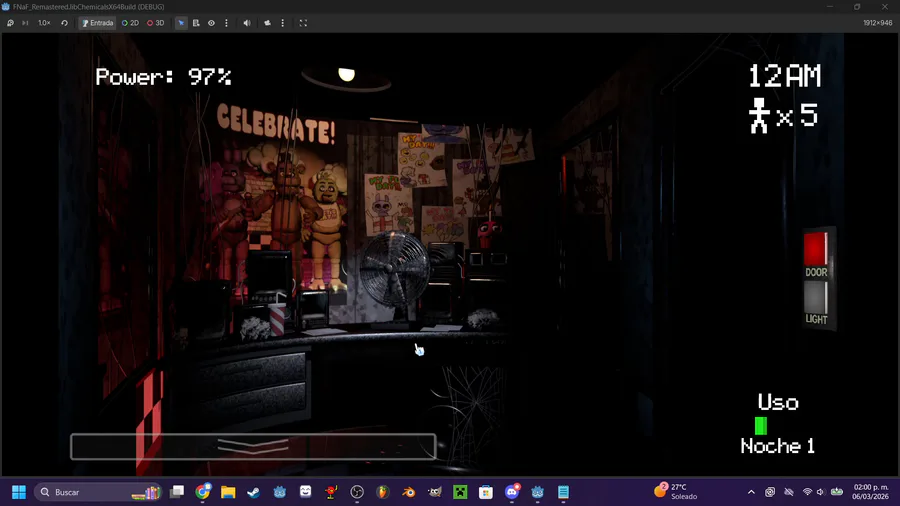The image size is (900, 506).
Task: Open the white face app icon in taskbar
Action: coord(305,492)
